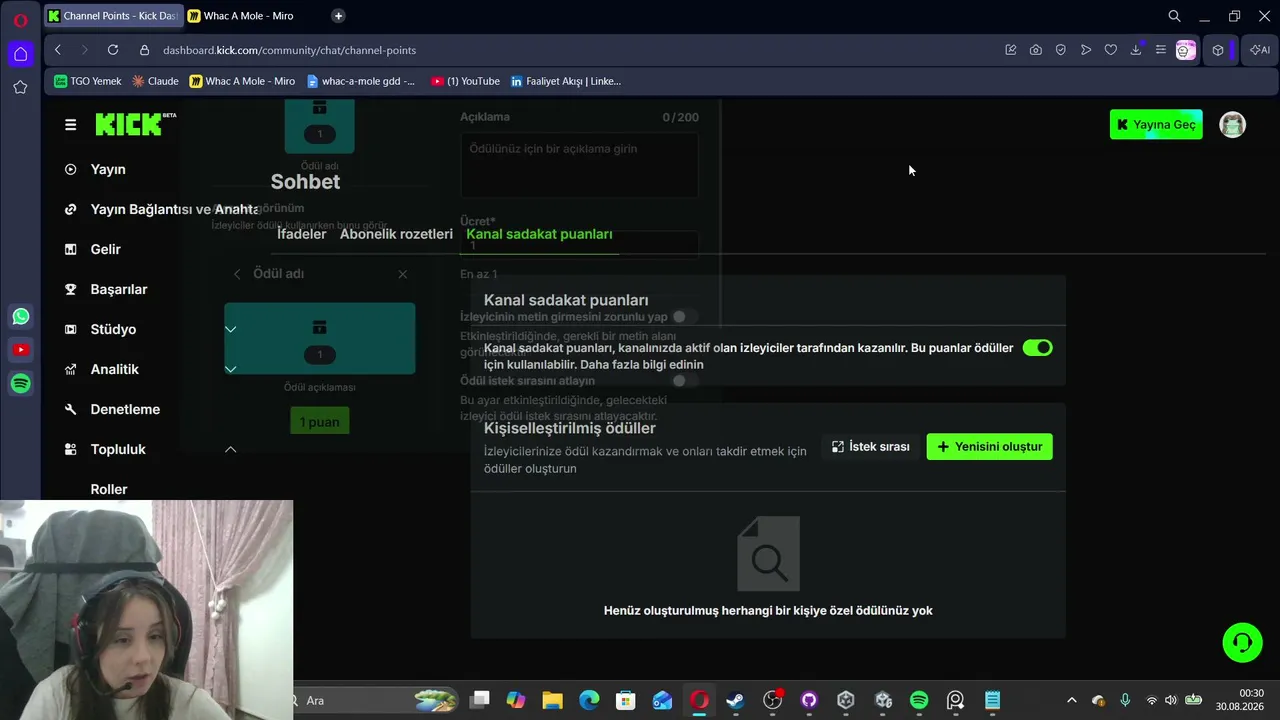Open the Opera home speed dial icon
The height and width of the screenshot is (720, 1280).
(20, 54)
